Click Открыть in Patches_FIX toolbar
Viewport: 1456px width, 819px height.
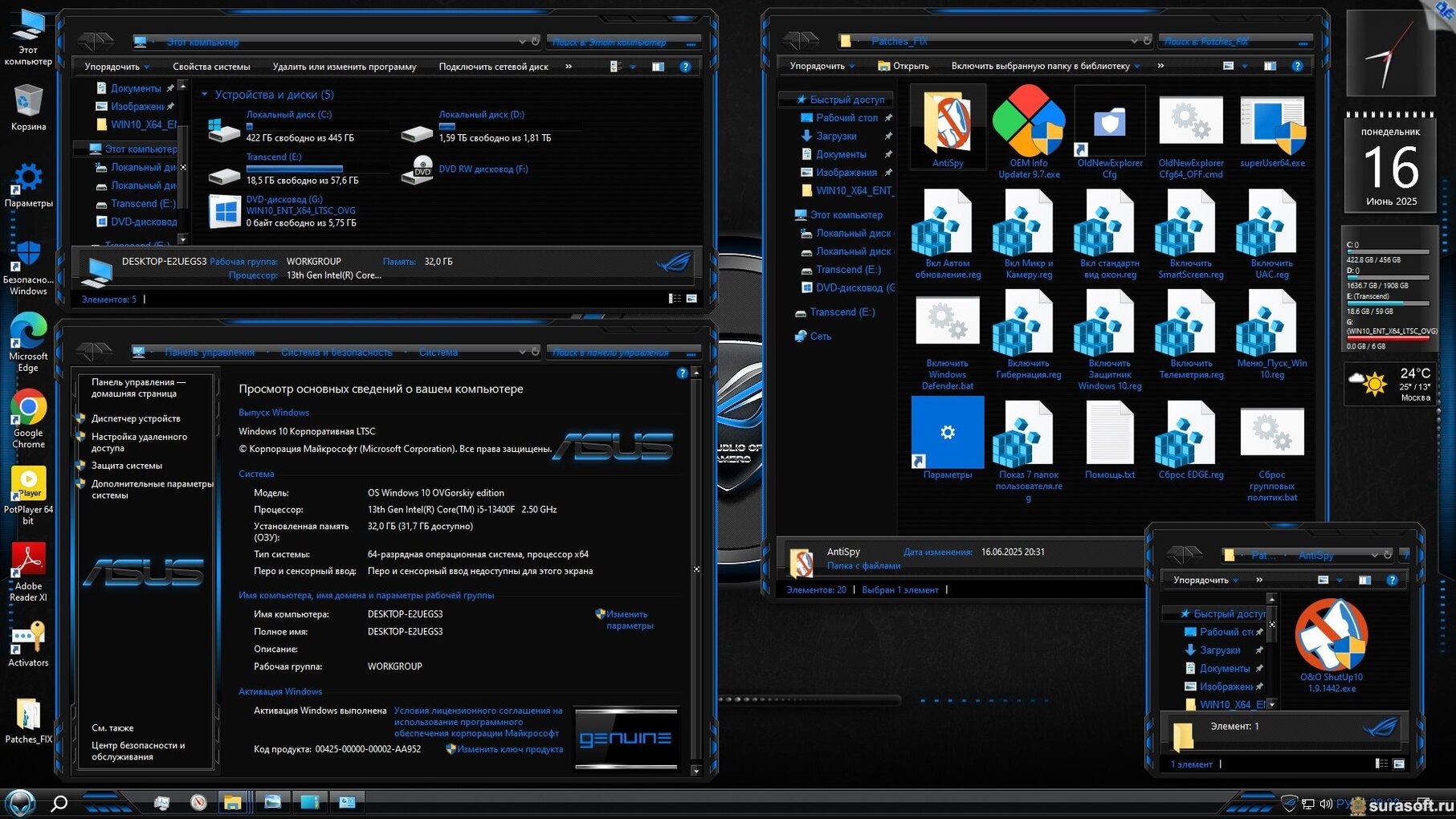pos(903,66)
